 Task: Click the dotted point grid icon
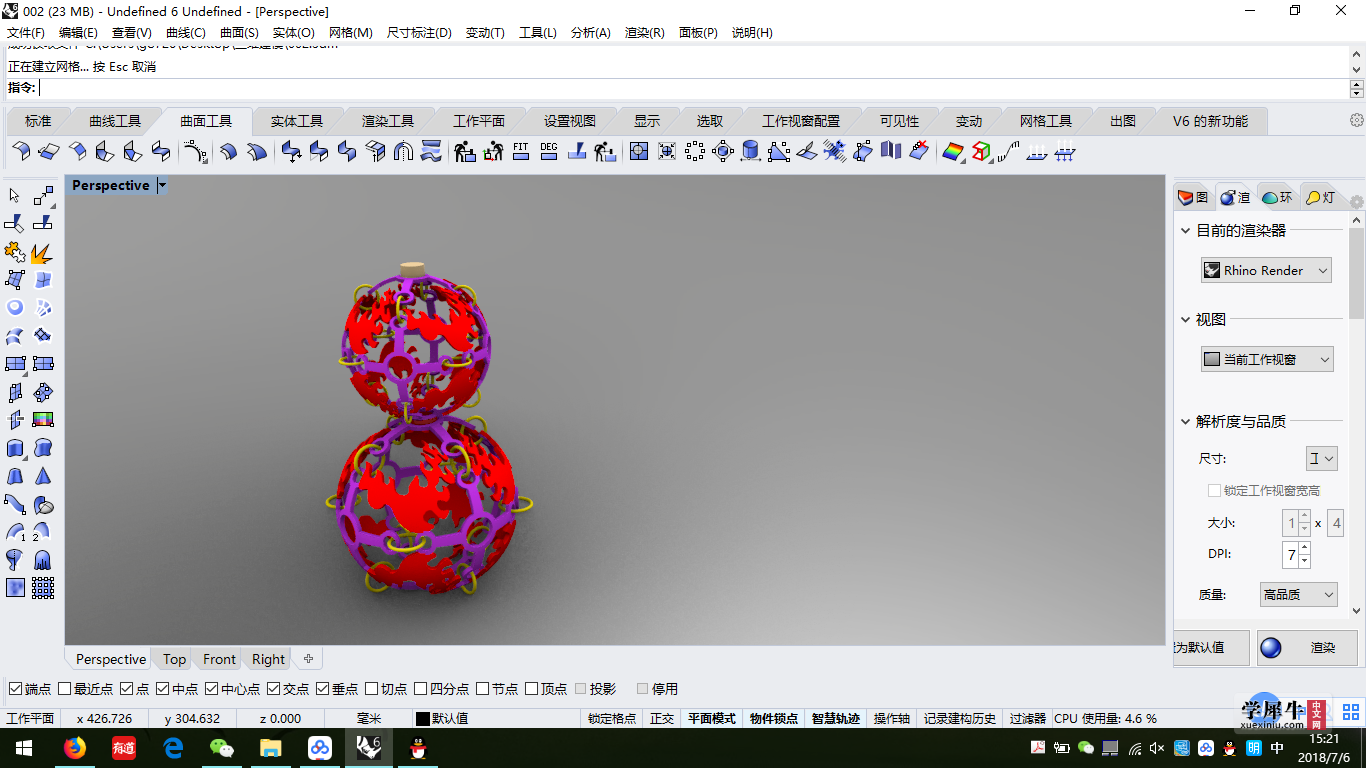[43, 588]
